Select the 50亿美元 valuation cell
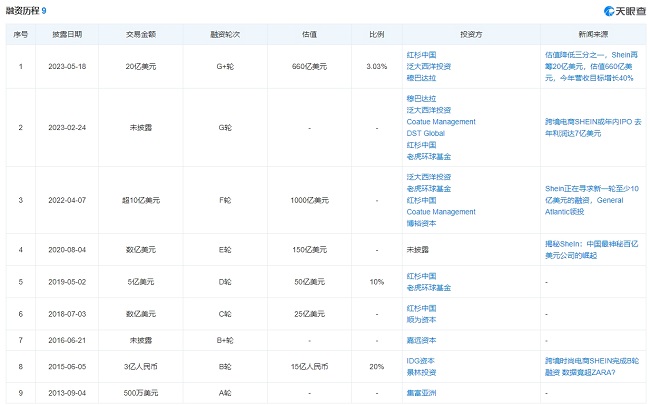650x405 pixels. coord(310,282)
